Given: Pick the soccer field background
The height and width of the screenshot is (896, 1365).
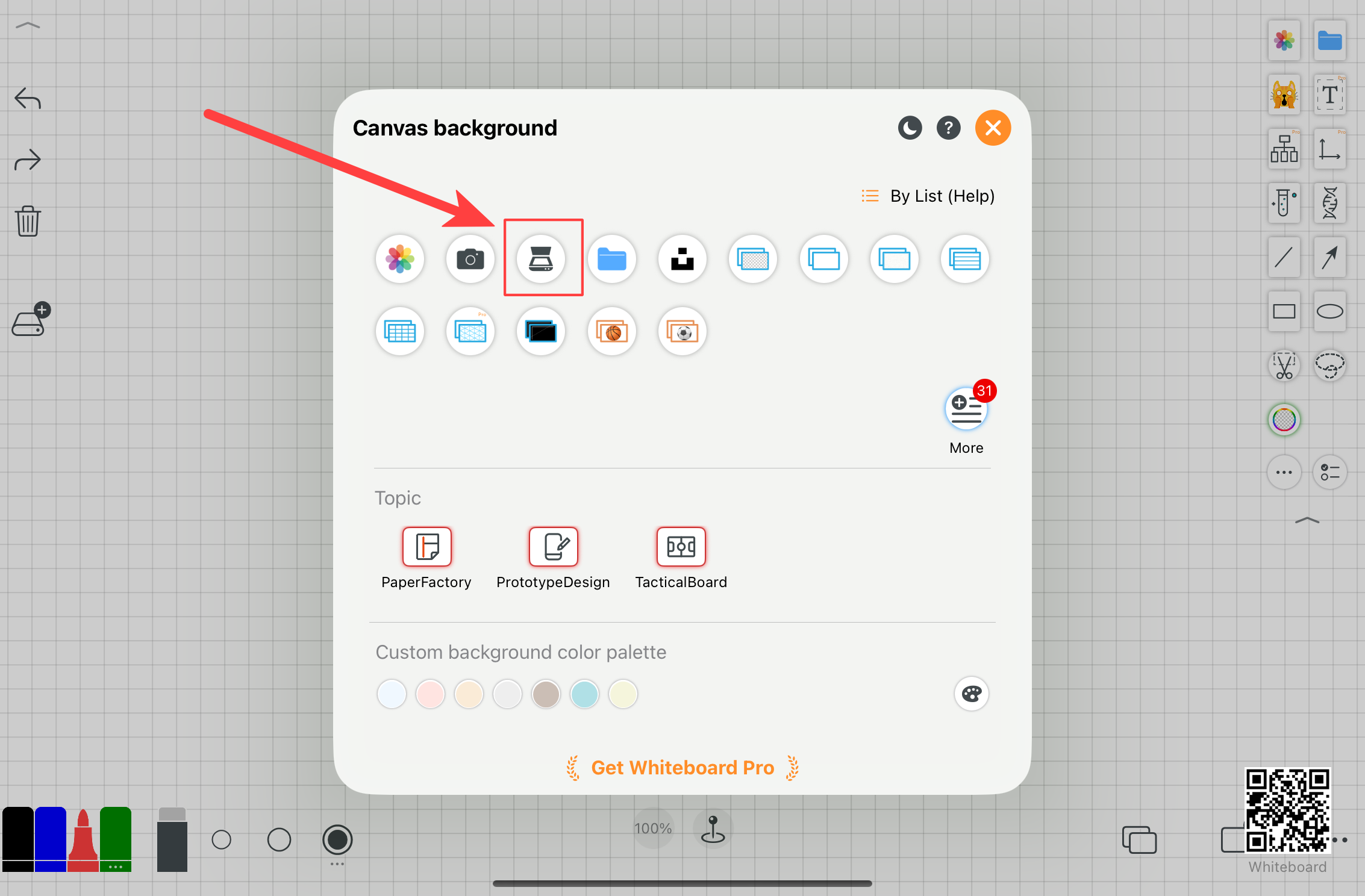Looking at the screenshot, I should 682,331.
